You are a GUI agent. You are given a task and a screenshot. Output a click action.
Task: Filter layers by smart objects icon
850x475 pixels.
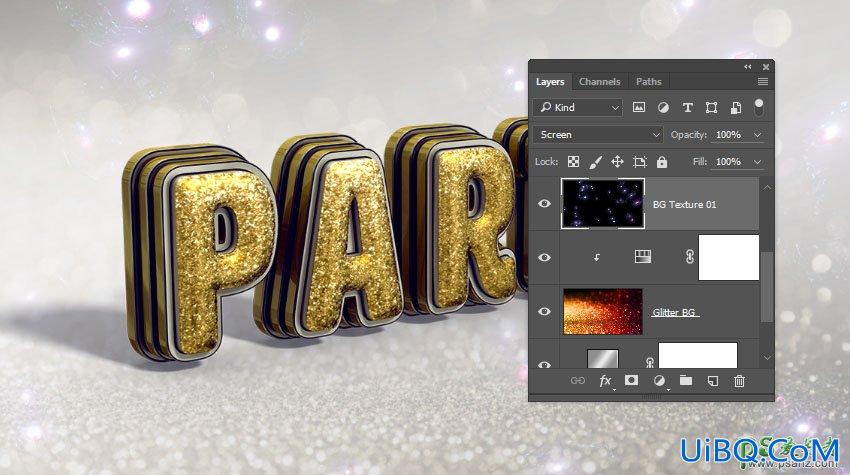736,107
